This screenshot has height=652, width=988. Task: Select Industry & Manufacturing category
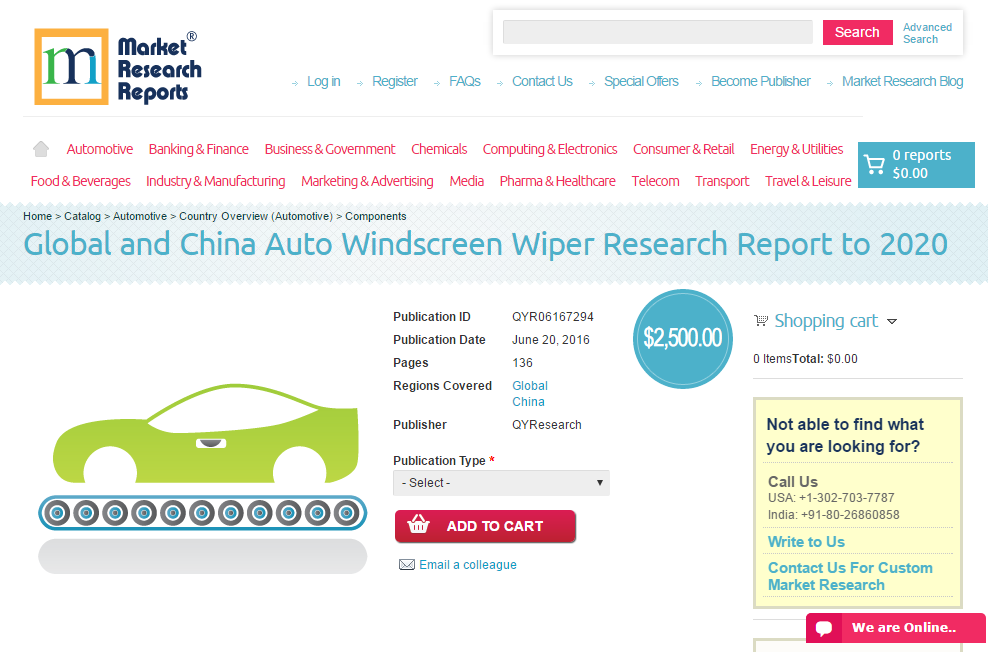pos(215,181)
